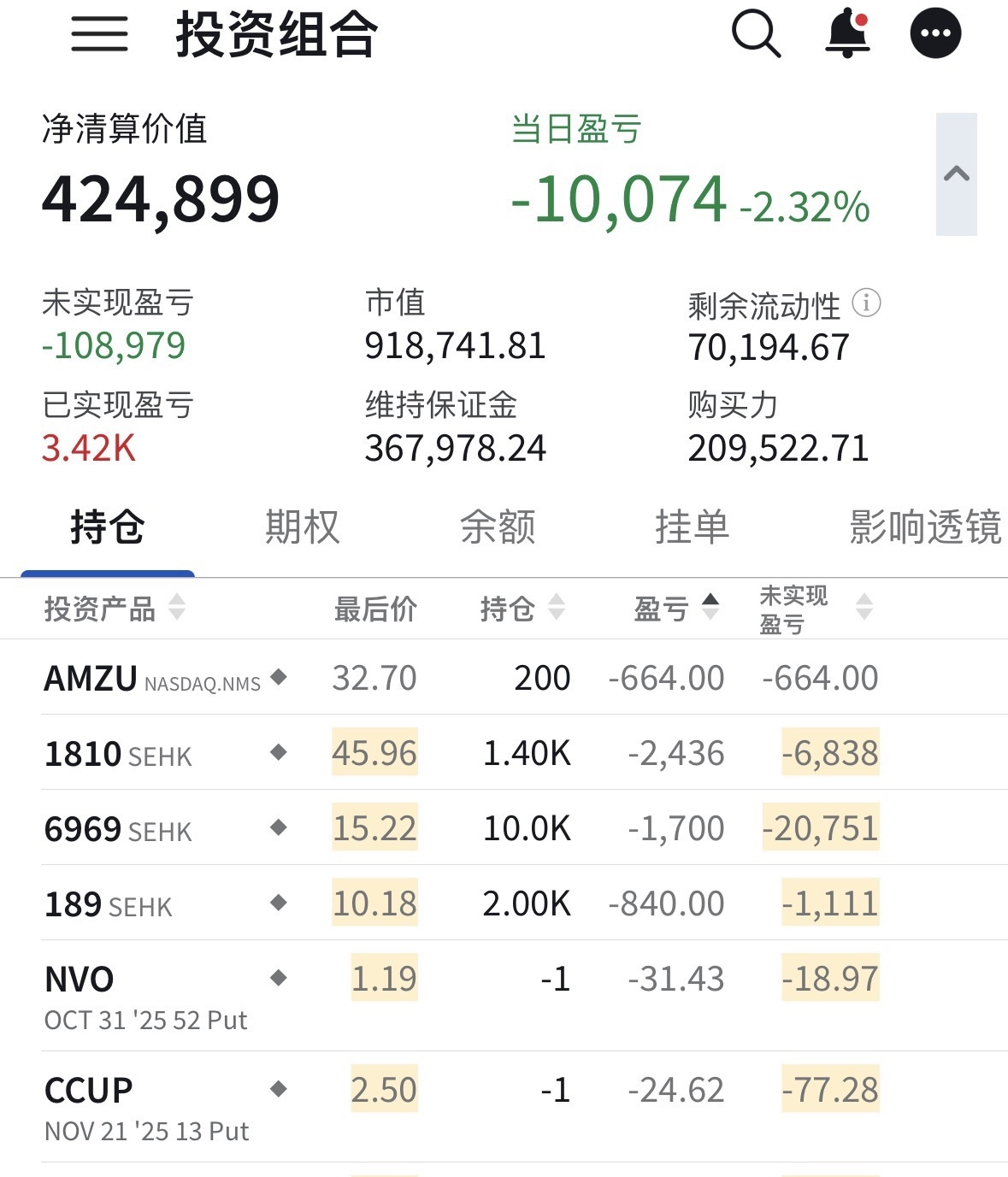The height and width of the screenshot is (1177, 1008).
Task: Open the hamburger navigation menu
Action: (99, 34)
